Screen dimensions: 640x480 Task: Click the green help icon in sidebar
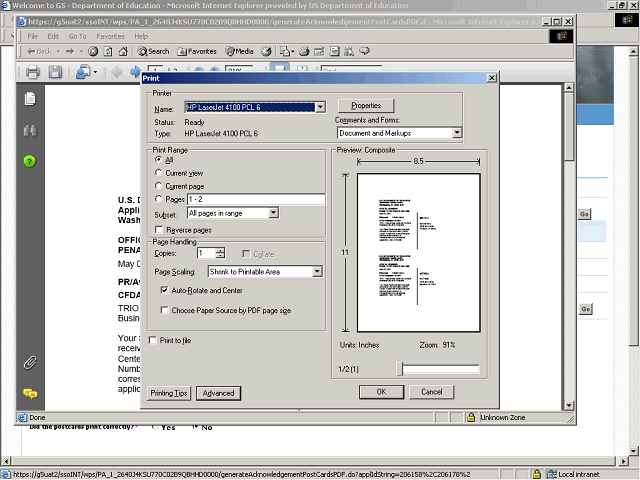point(29,162)
